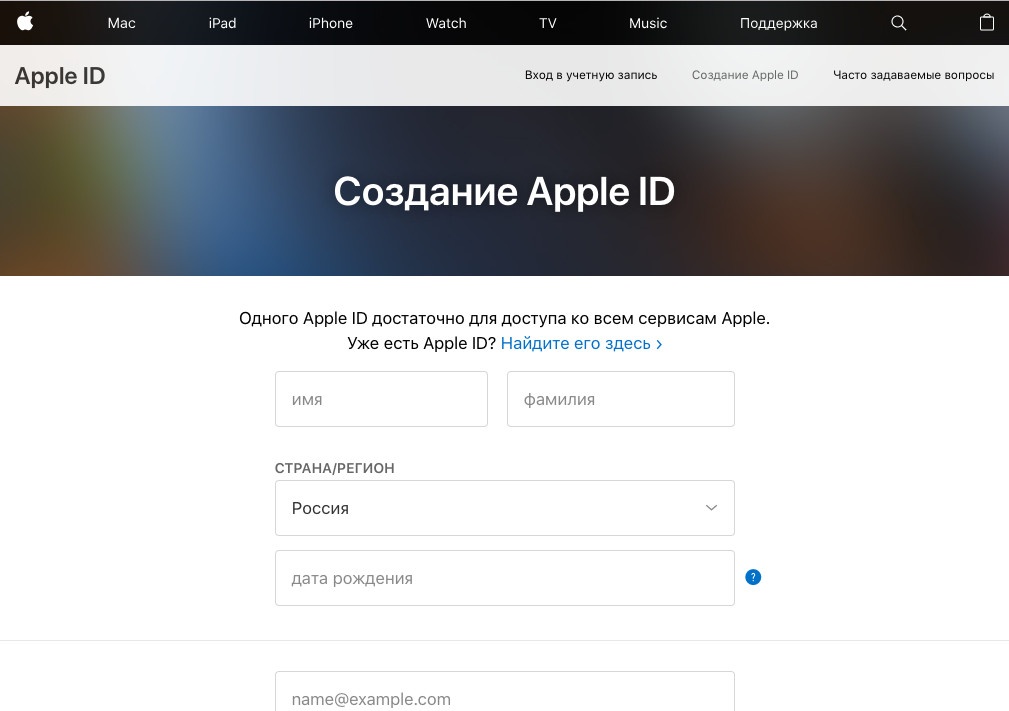Click the Apple logo icon
This screenshot has width=1009, height=711.
(25, 22)
